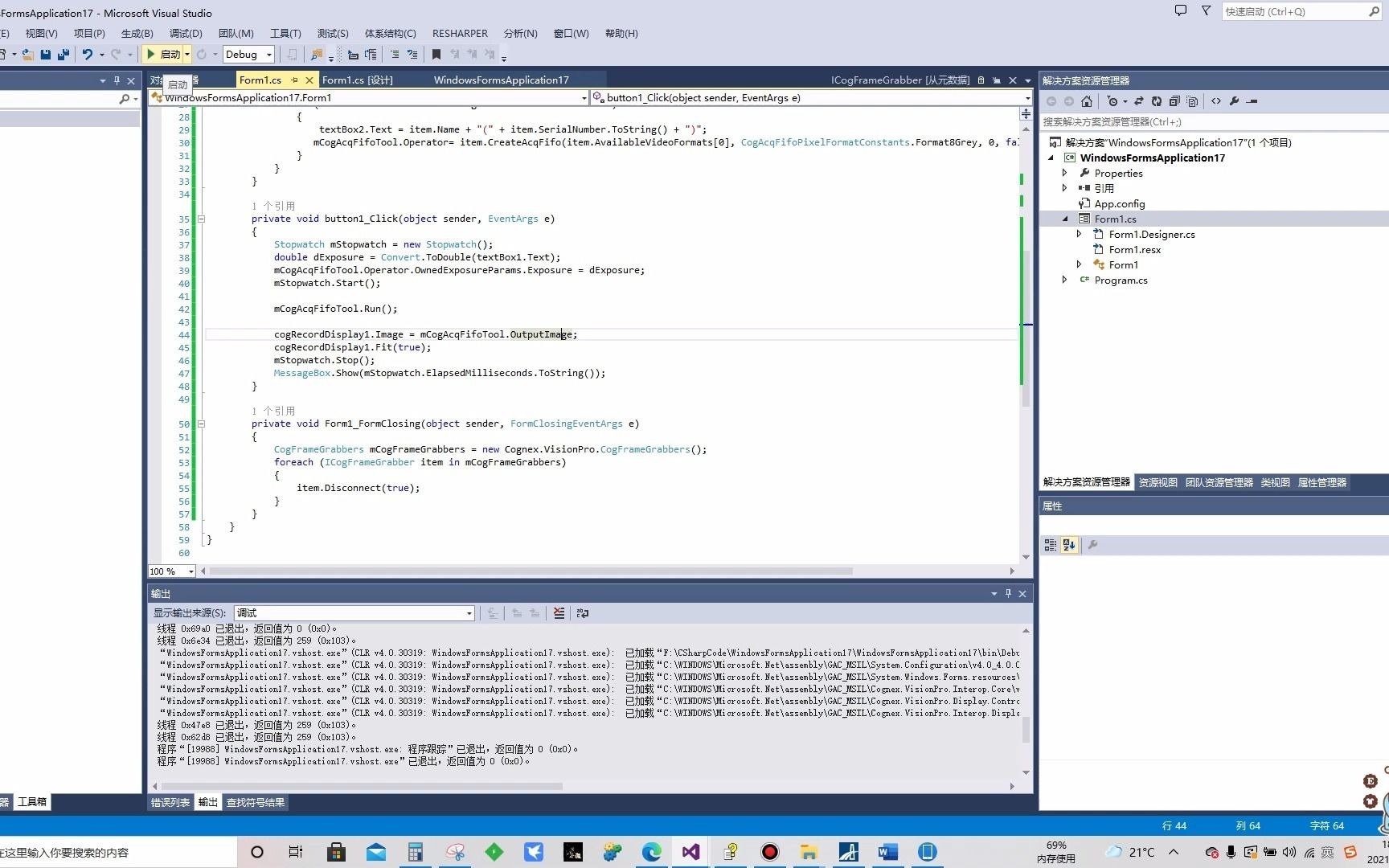Toggle Categorized view in Properties panel
This screenshot has height=868, width=1389.
[1051, 545]
